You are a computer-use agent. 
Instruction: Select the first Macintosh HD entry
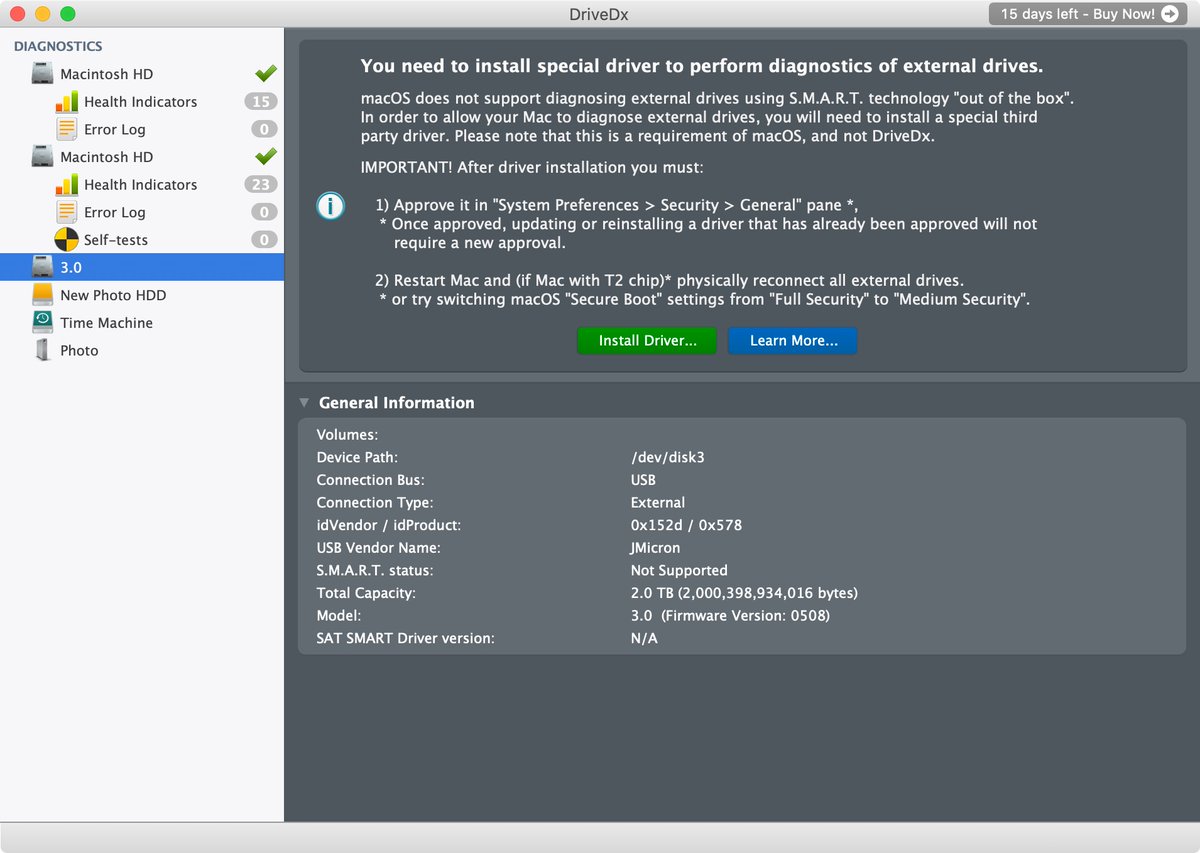(x=142, y=74)
